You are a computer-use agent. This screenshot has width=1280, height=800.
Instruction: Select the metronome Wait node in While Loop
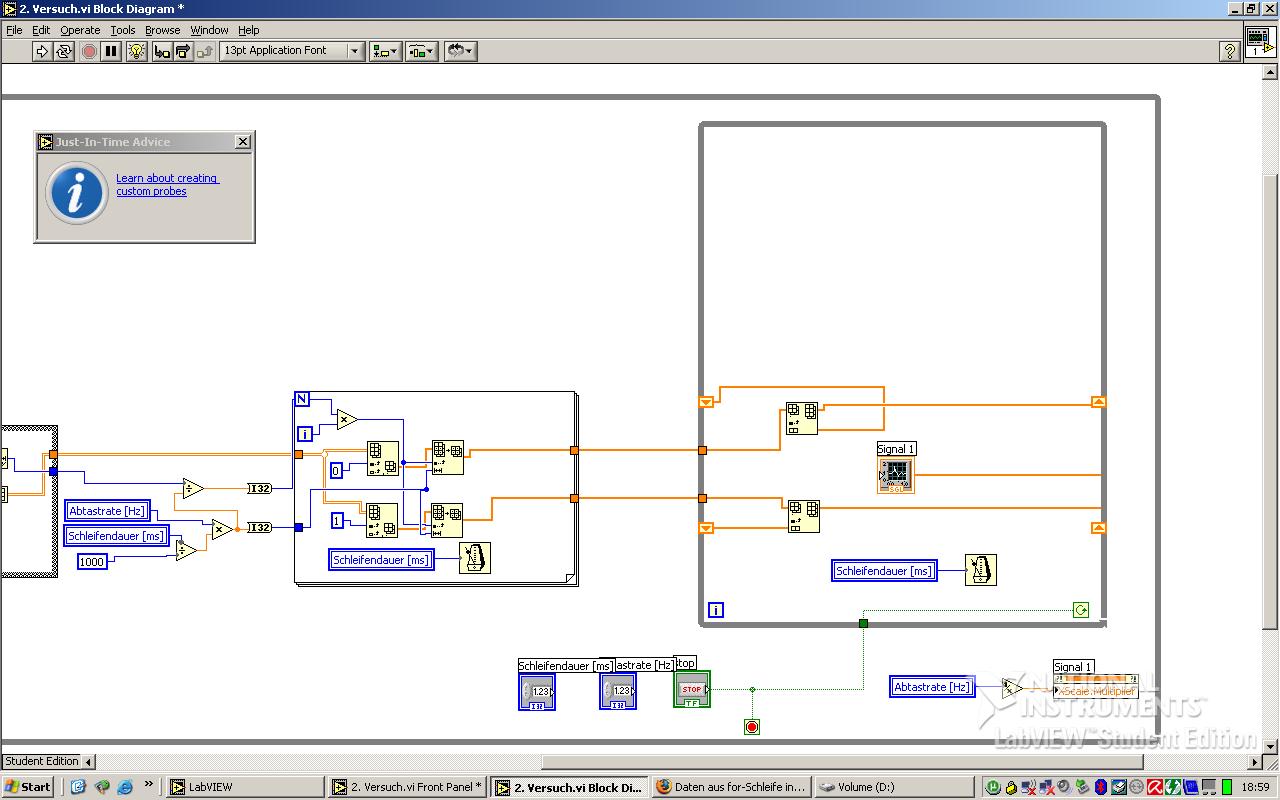(x=981, y=570)
